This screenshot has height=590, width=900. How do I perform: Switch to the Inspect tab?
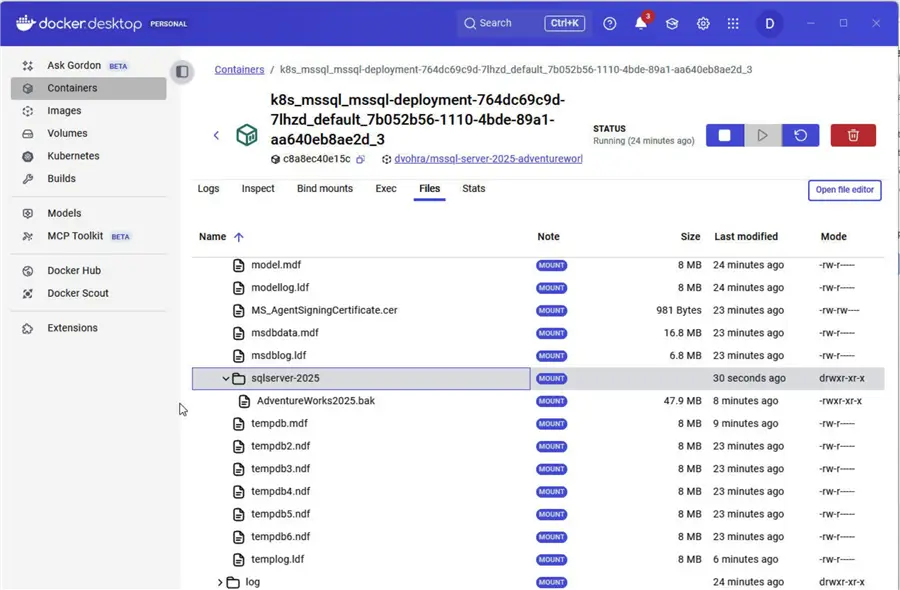point(258,189)
